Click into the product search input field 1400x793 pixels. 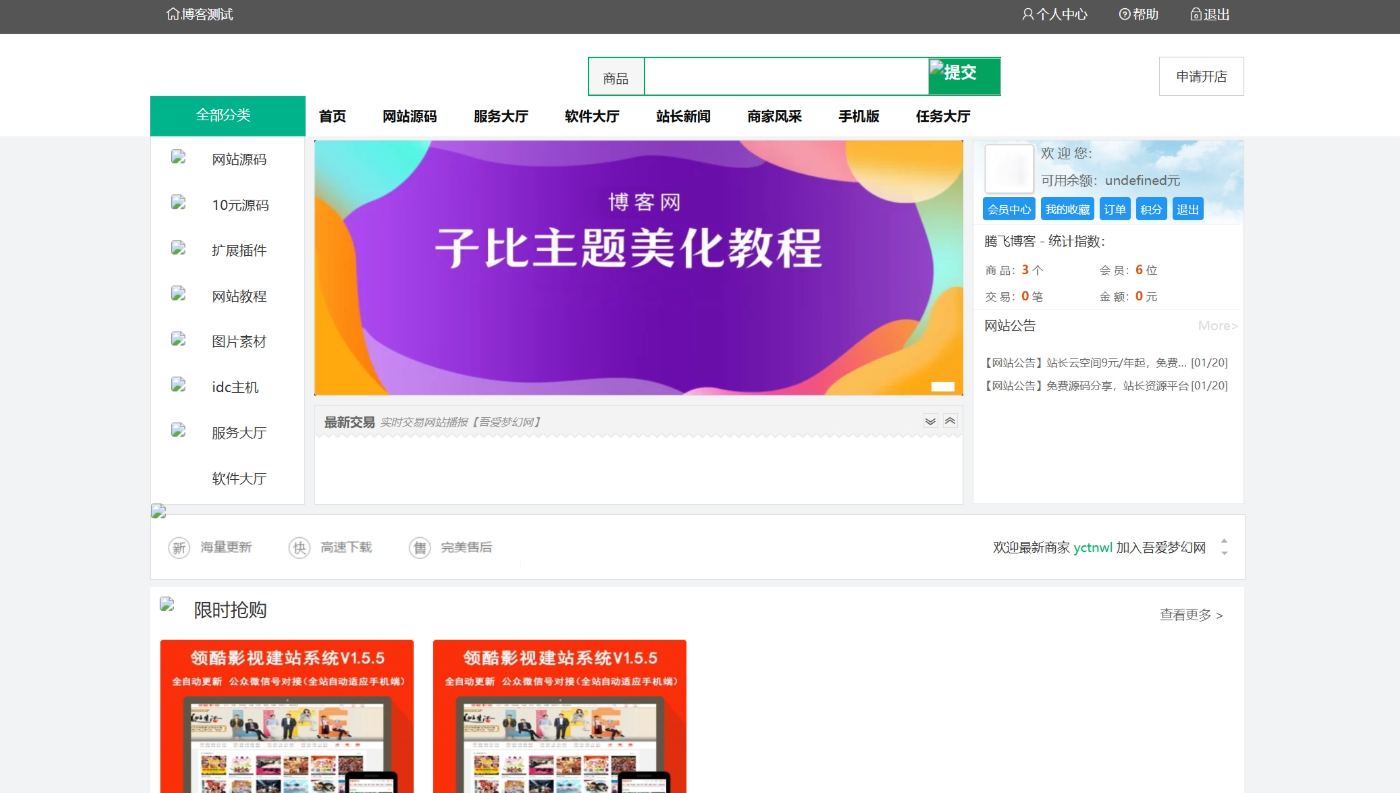(786, 77)
